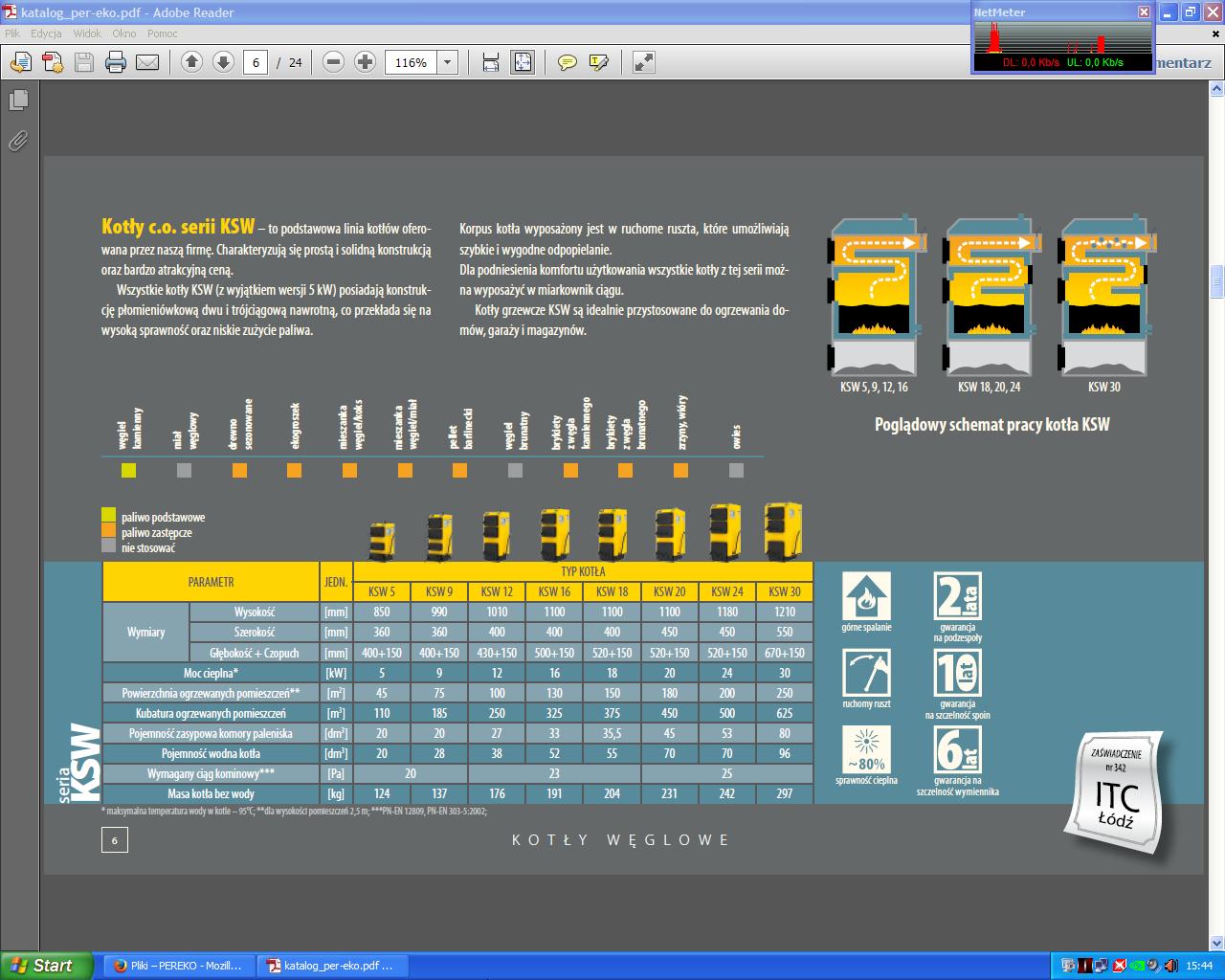This screenshot has width=1225, height=980.
Task: Print the document with the printer icon
Action: pos(116,62)
